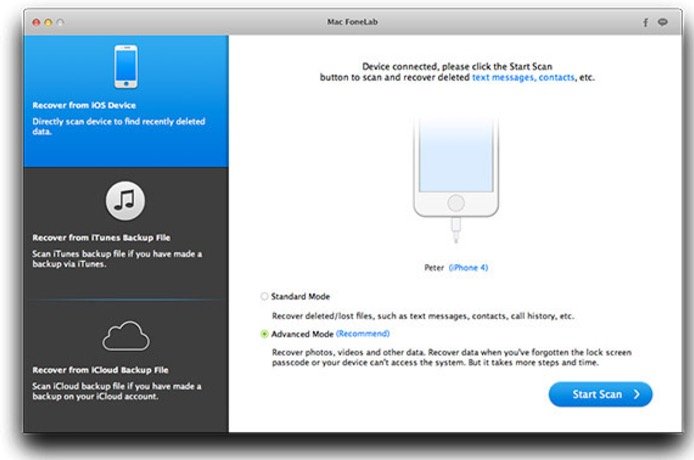Click 'Recover photos, videos and other data' description
Image resolution: width=694 pixels, height=460 pixels.
coord(451,357)
